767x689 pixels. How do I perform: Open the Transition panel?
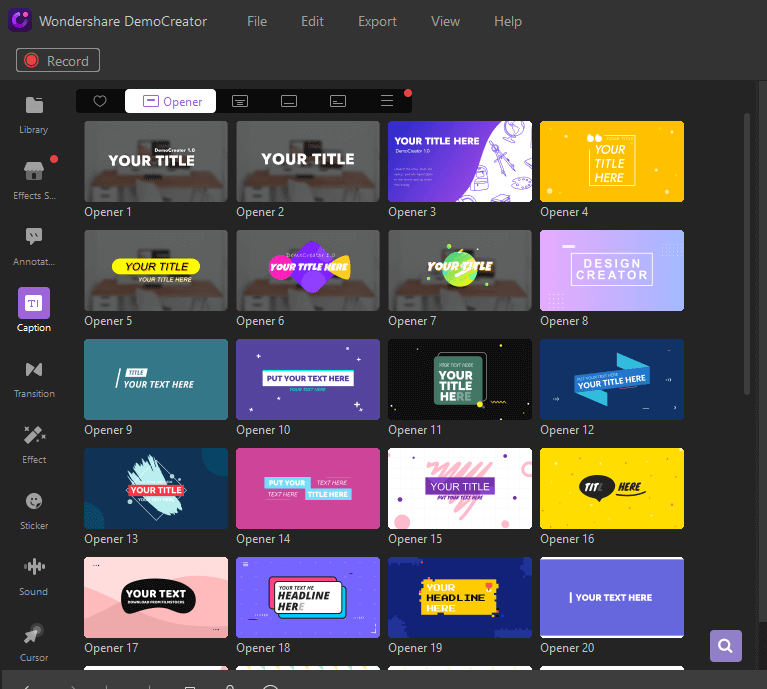(x=34, y=379)
